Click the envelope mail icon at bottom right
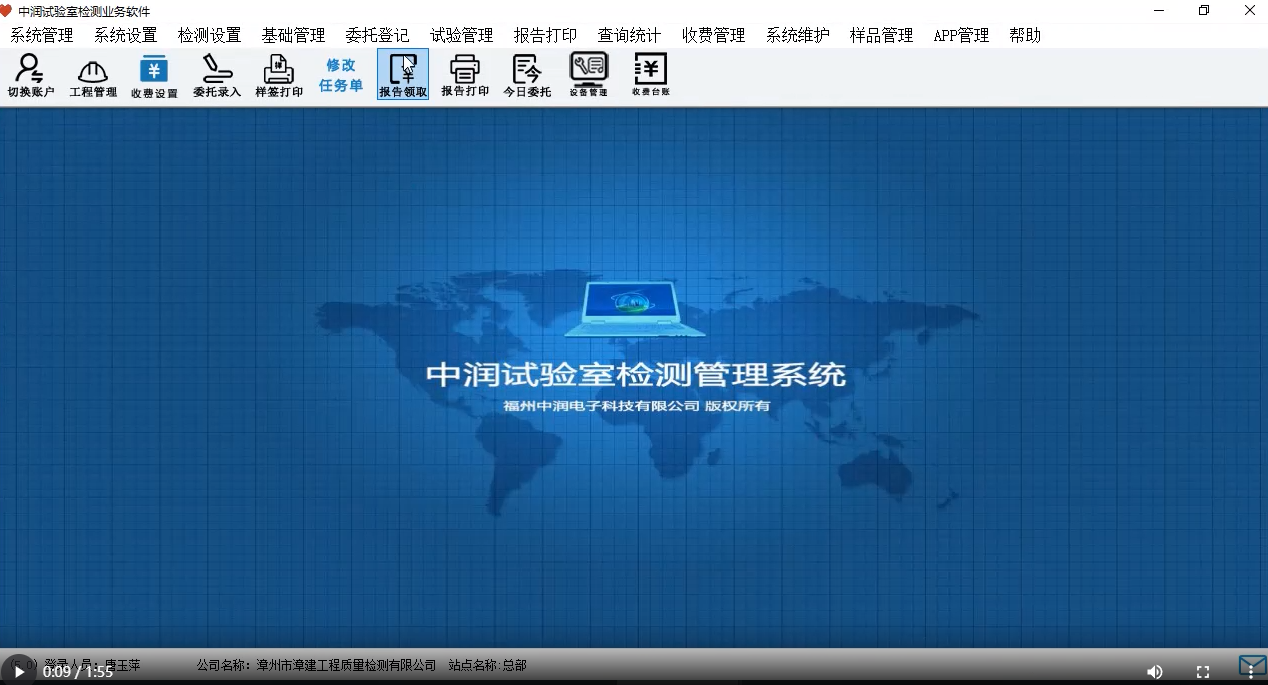The image size is (1268, 685). [x=1252, y=663]
